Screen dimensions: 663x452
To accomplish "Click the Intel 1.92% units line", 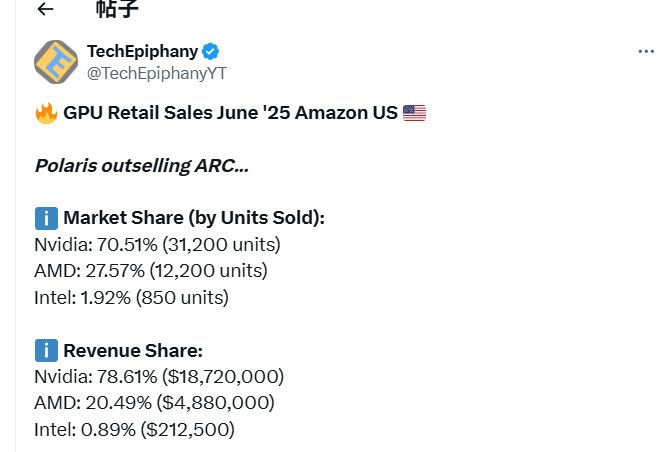I will coord(131,297).
